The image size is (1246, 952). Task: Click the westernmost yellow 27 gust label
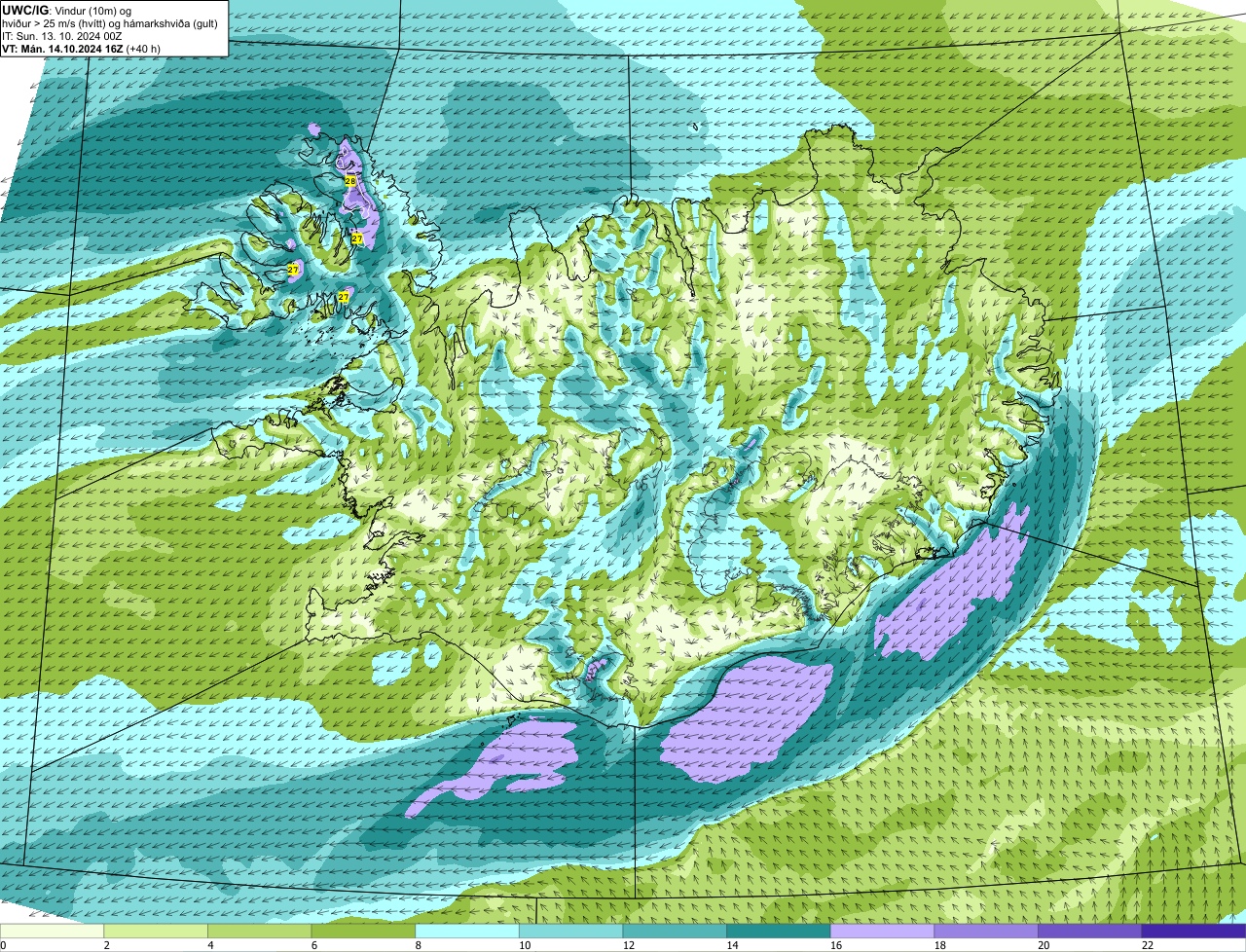pos(293,269)
